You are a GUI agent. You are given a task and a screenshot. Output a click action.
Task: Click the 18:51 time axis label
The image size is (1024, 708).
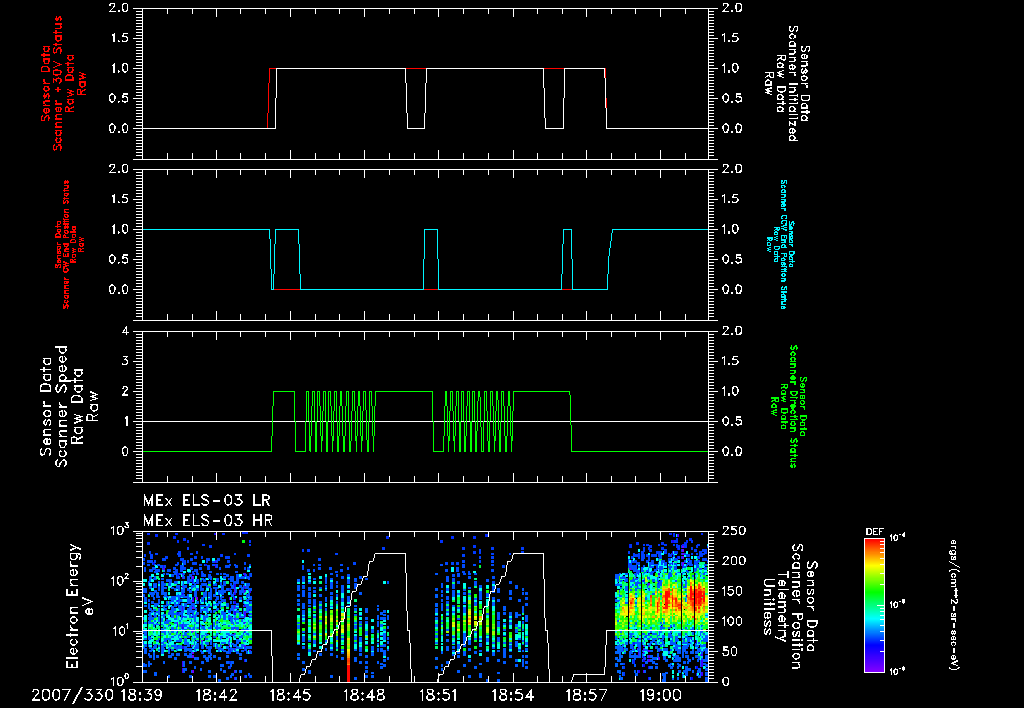[438, 695]
